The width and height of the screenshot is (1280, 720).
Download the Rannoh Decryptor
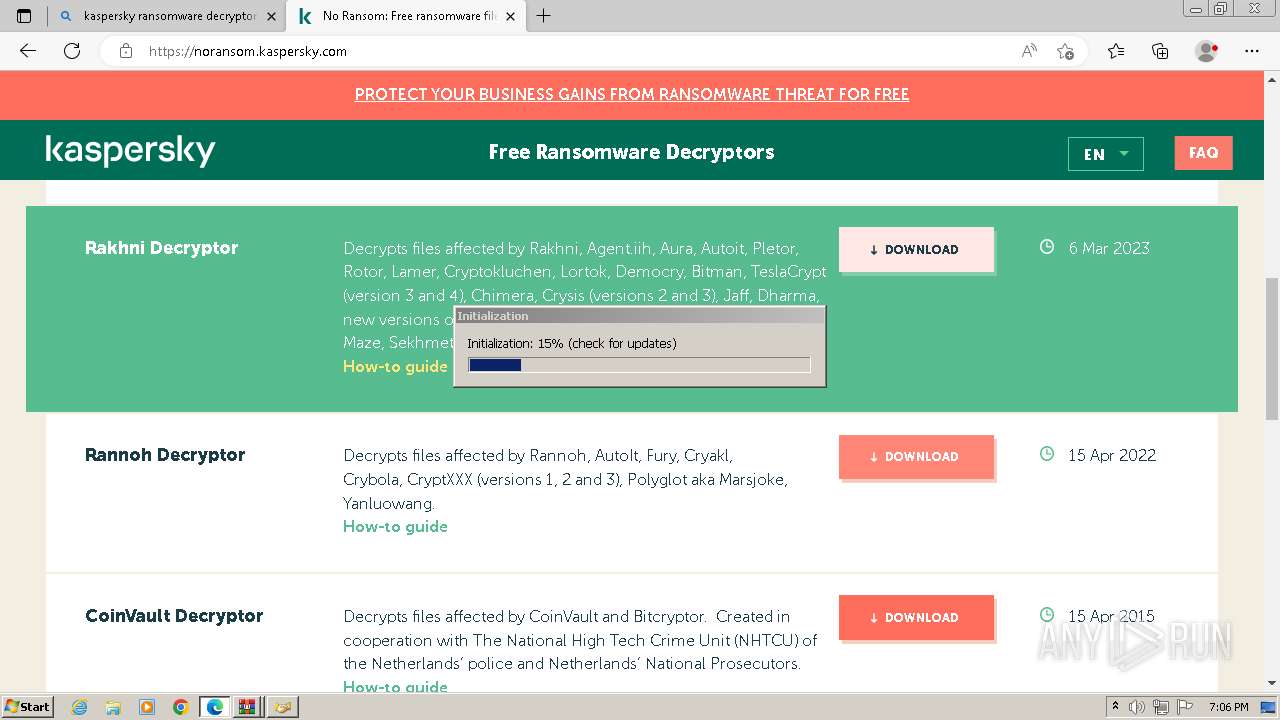pos(916,456)
